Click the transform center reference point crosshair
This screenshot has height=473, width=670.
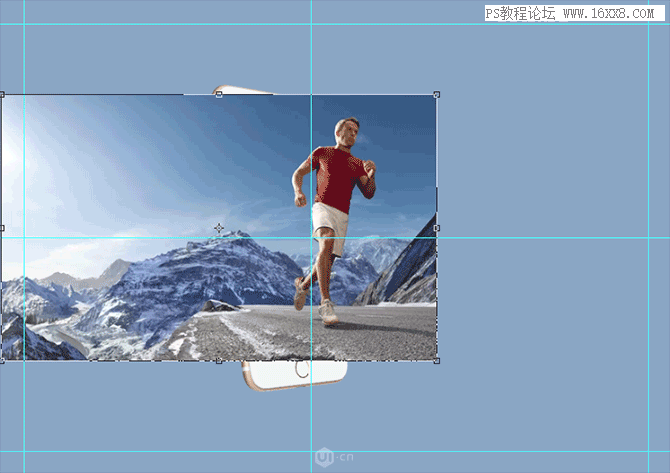tap(219, 228)
